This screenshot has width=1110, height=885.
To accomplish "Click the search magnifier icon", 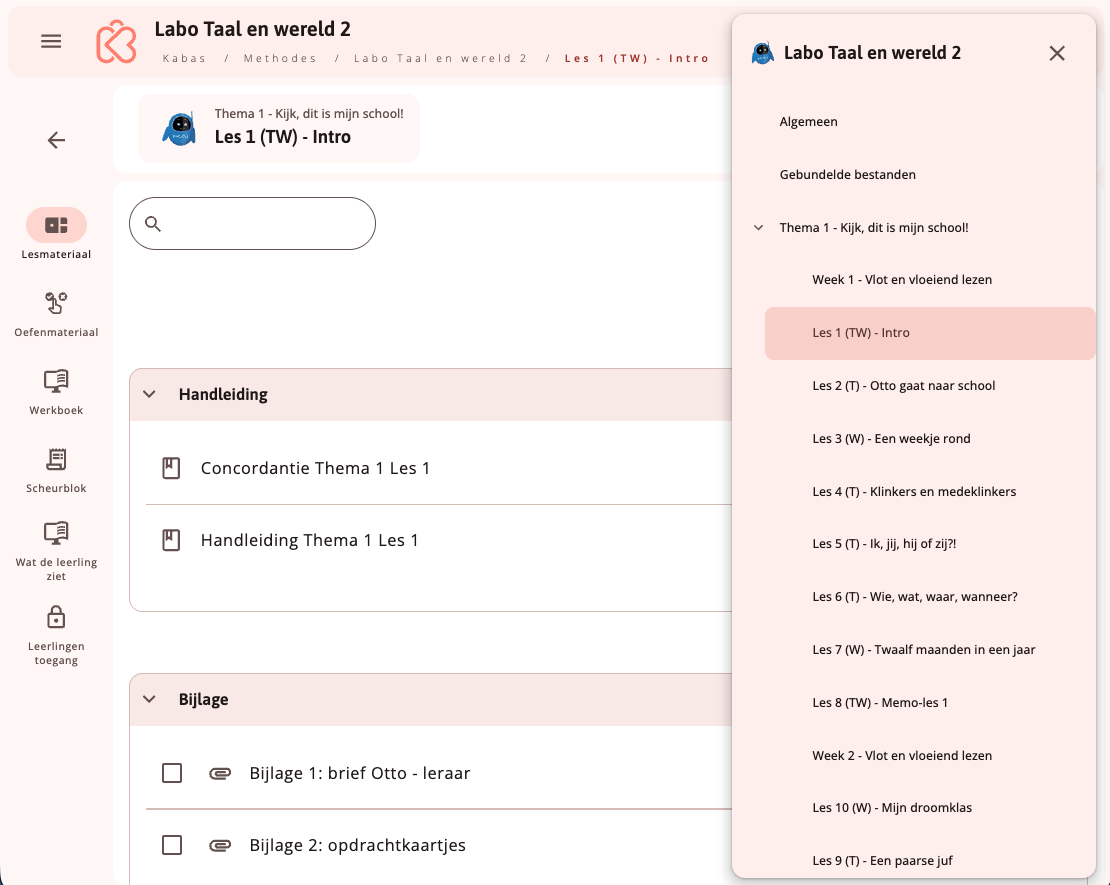I will [153, 224].
